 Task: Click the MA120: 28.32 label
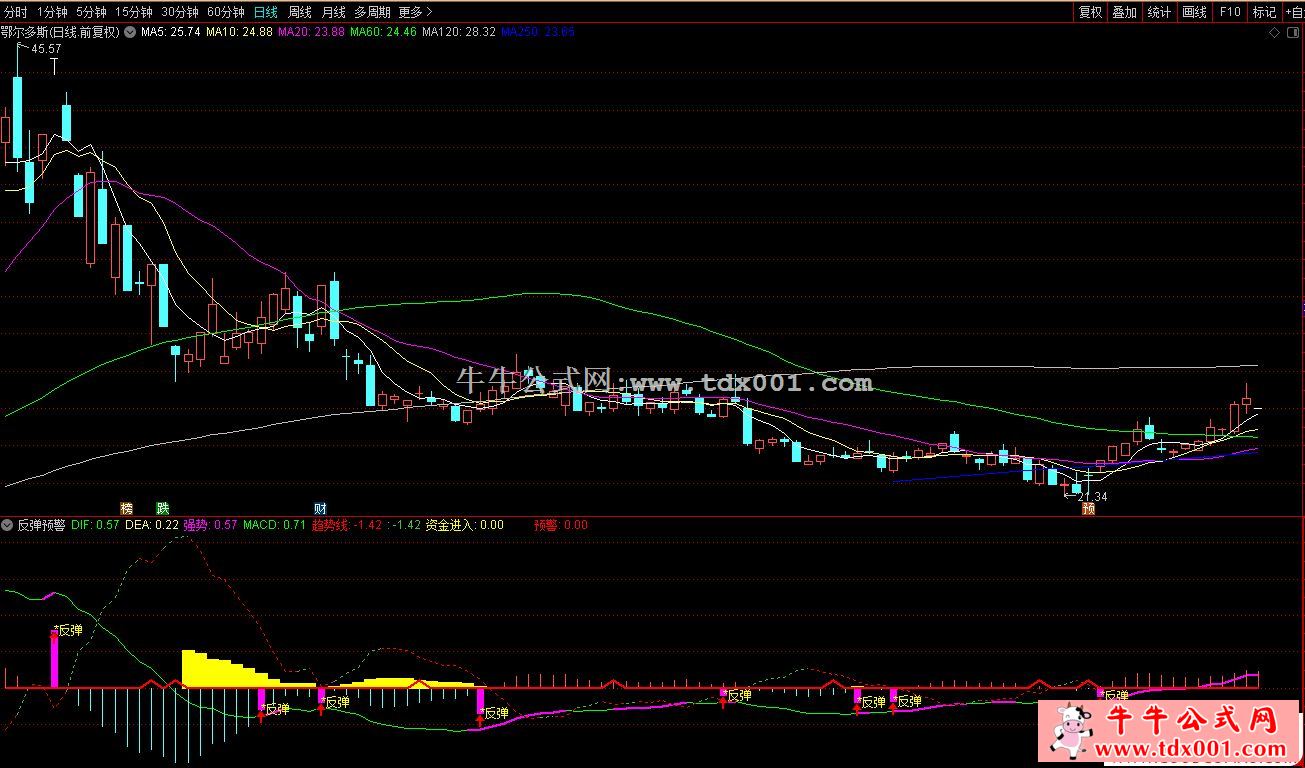[458, 32]
